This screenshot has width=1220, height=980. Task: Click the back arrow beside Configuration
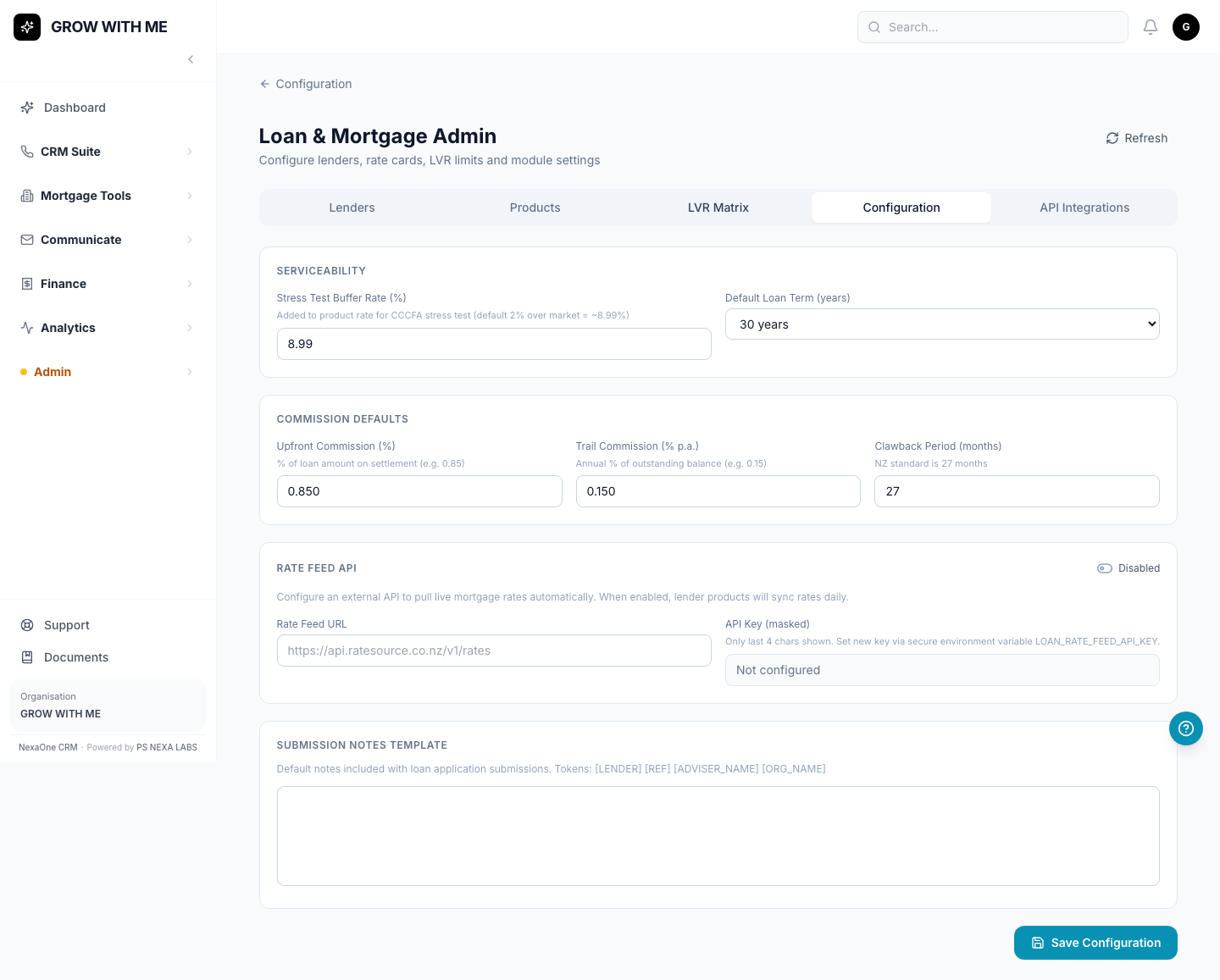point(265,84)
